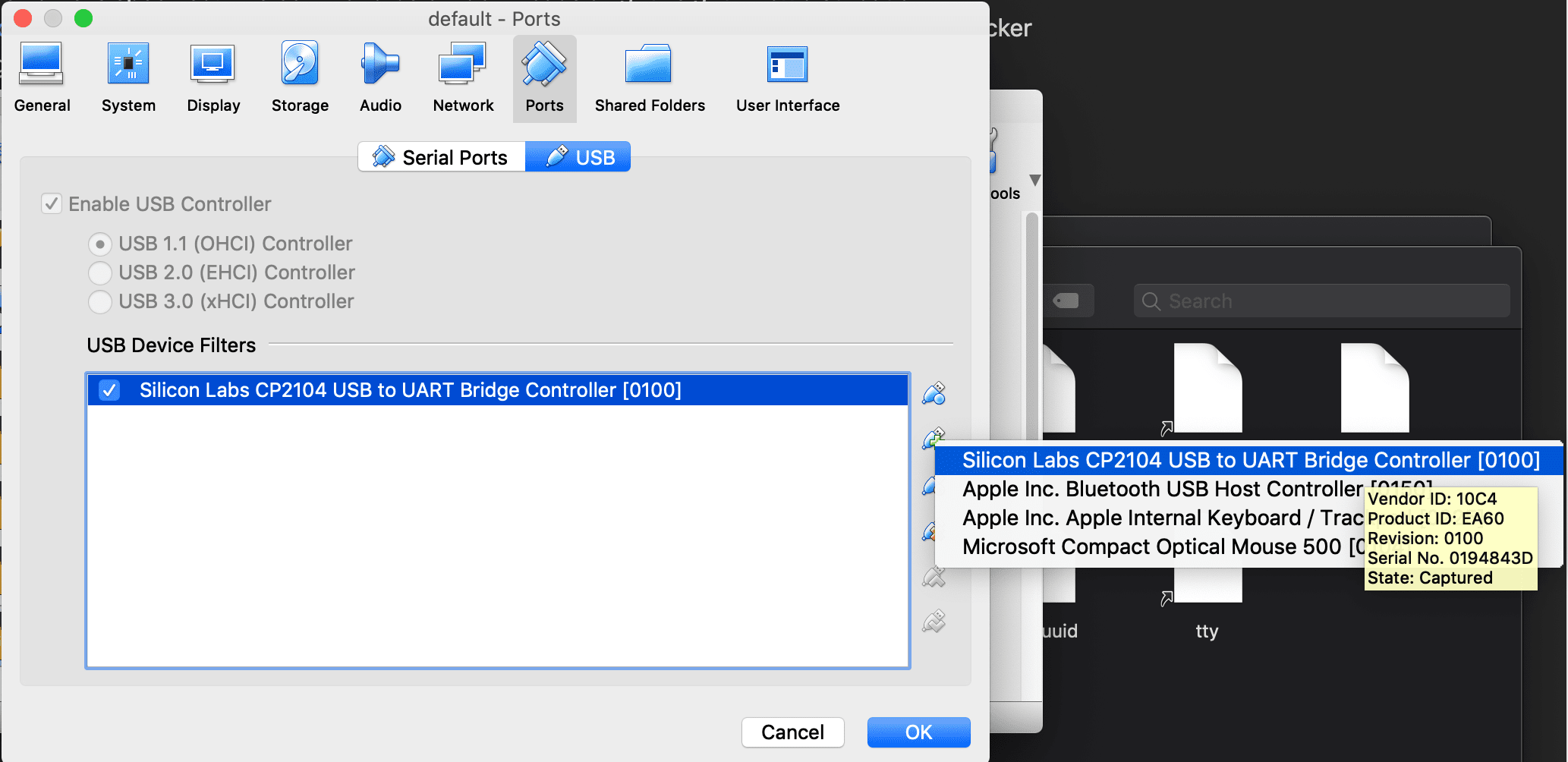Select USB 2.0 (EHCI) Controller radio button
1568x762 pixels.
pyautogui.click(x=99, y=272)
